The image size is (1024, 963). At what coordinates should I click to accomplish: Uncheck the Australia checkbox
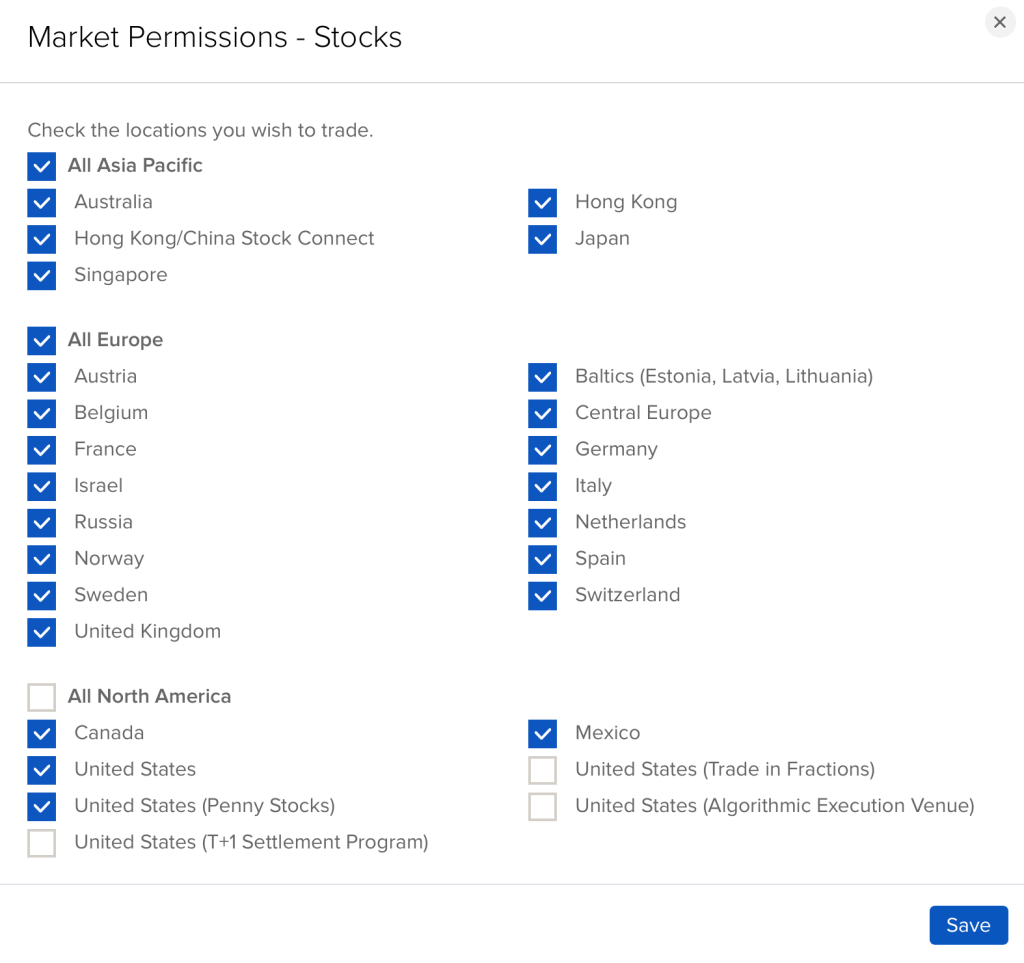(x=42, y=203)
